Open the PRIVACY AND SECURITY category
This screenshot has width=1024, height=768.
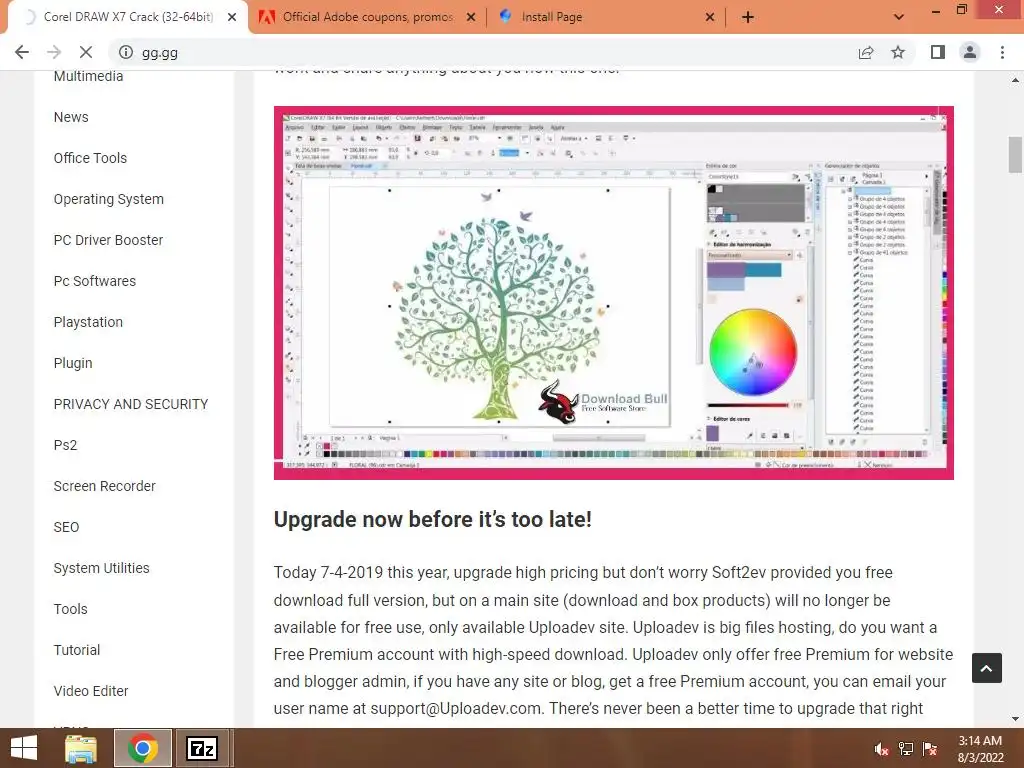tap(131, 404)
